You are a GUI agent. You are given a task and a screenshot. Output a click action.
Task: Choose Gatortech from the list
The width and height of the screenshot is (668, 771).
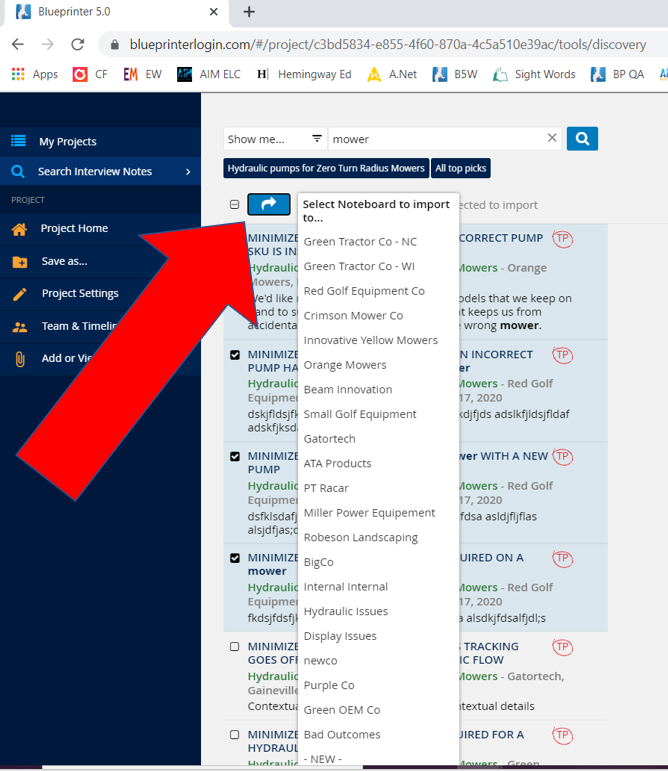pos(329,439)
